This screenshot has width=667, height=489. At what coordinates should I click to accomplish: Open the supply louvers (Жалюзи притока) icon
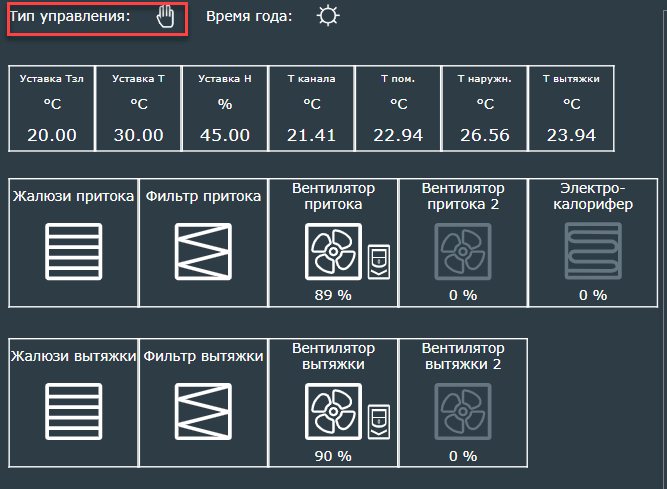click(x=73, y=250)
